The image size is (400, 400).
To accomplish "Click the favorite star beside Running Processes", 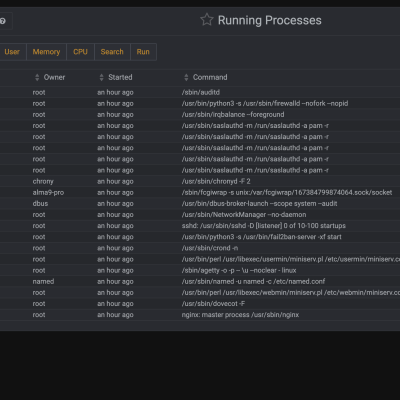I will 207,20.
